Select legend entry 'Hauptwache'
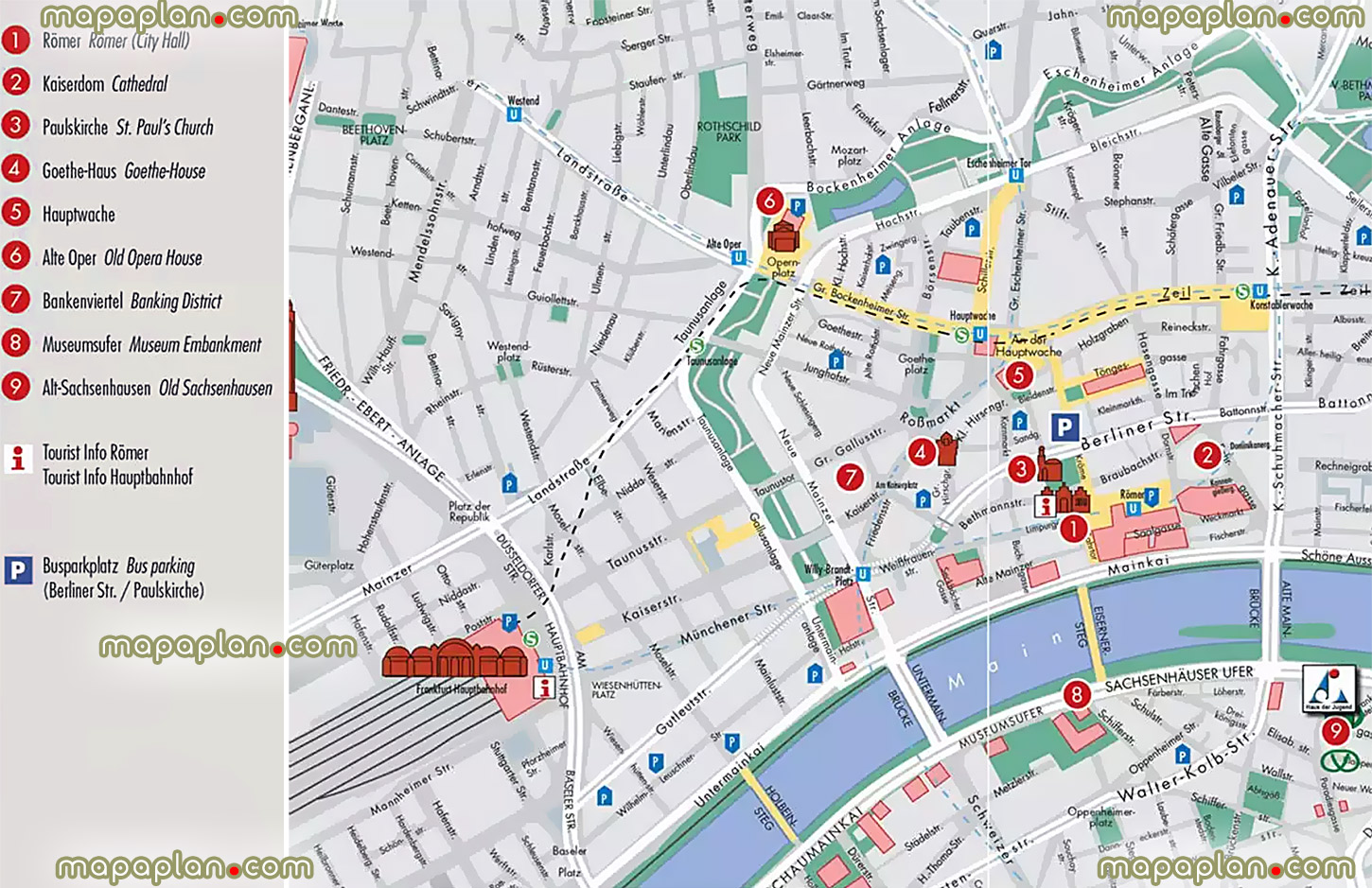 point(79,214)
